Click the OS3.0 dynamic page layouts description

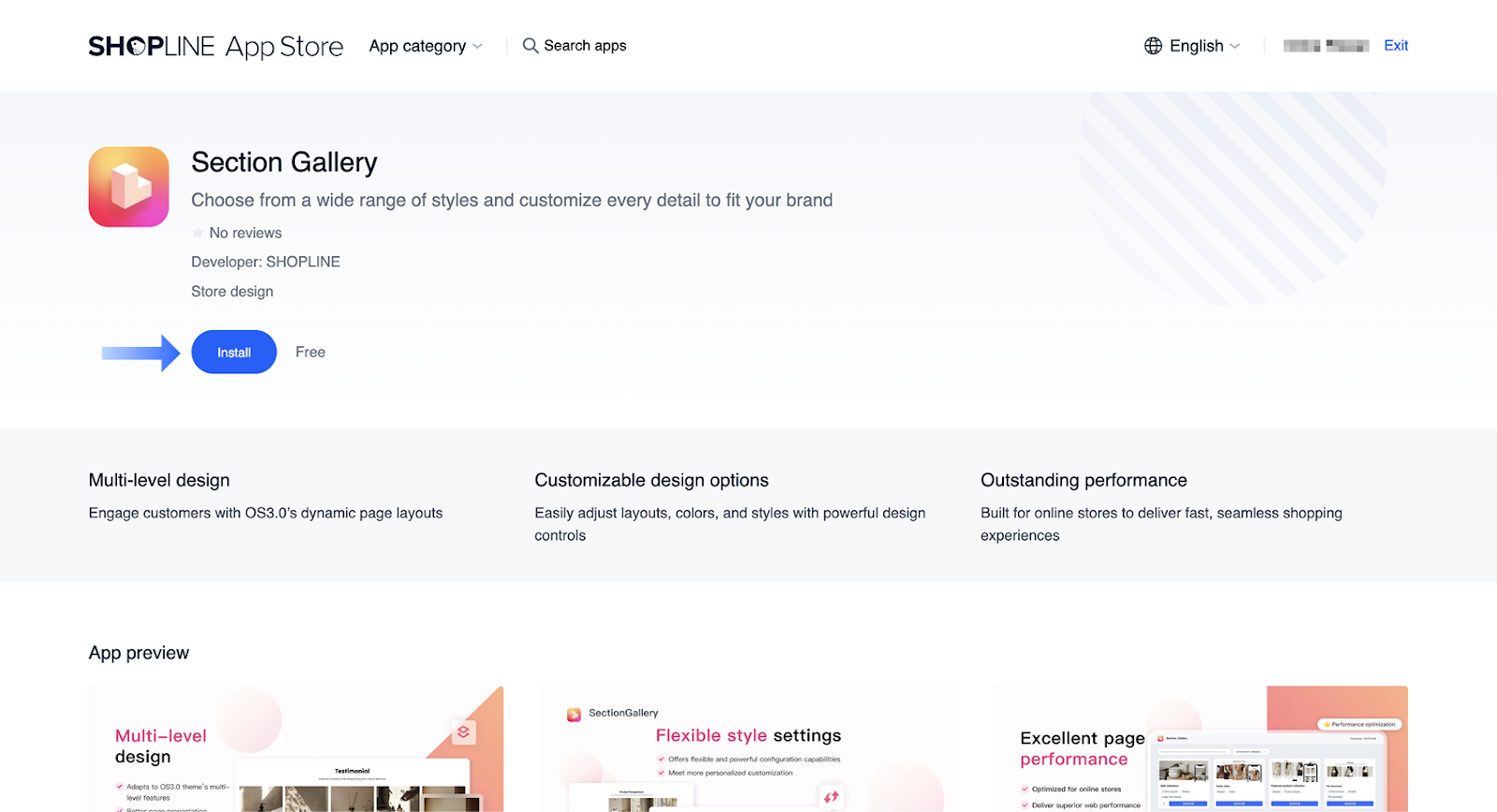(x=266, y=514)
